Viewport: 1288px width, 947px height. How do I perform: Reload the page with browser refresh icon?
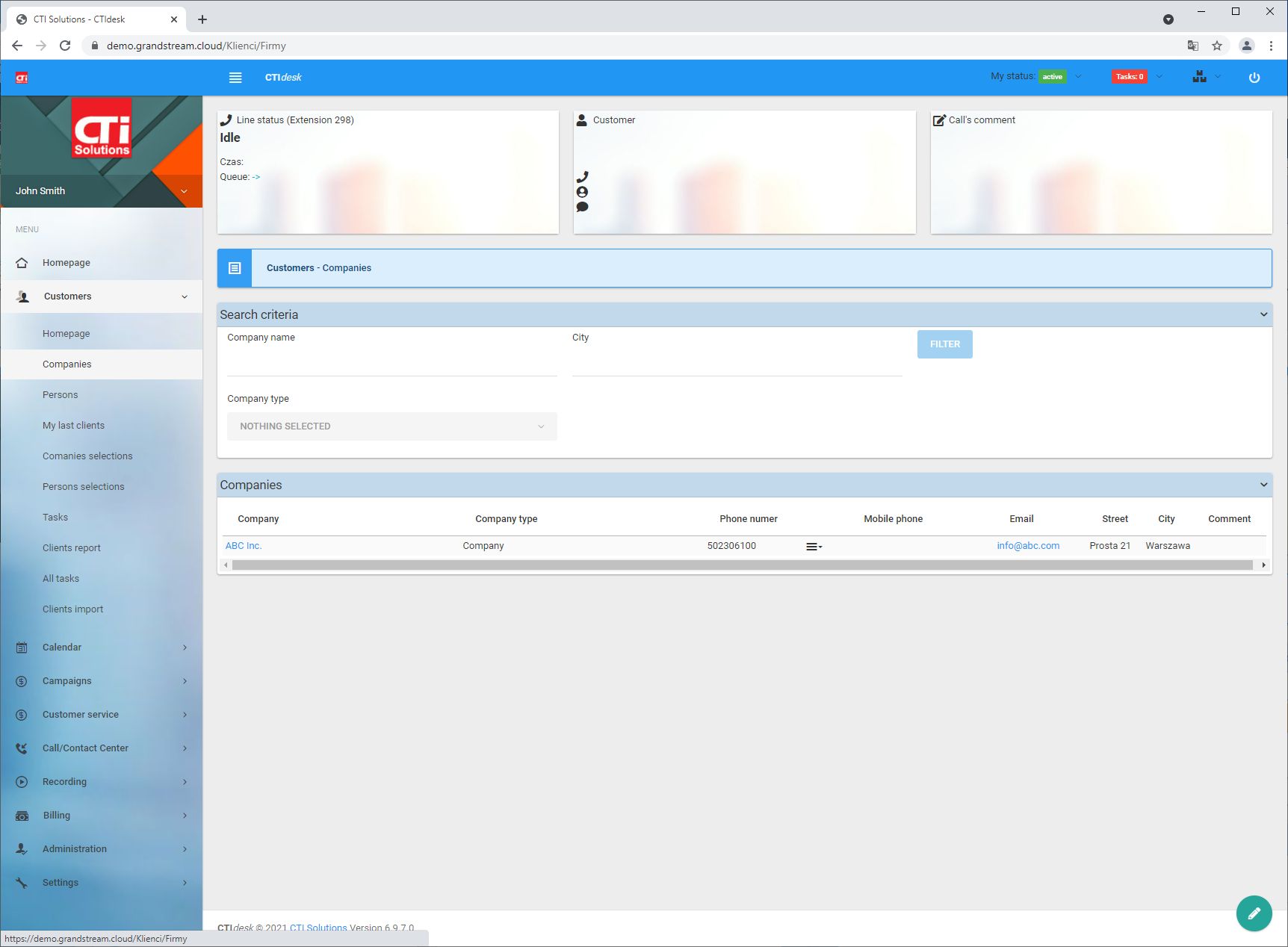coord(65,46)
